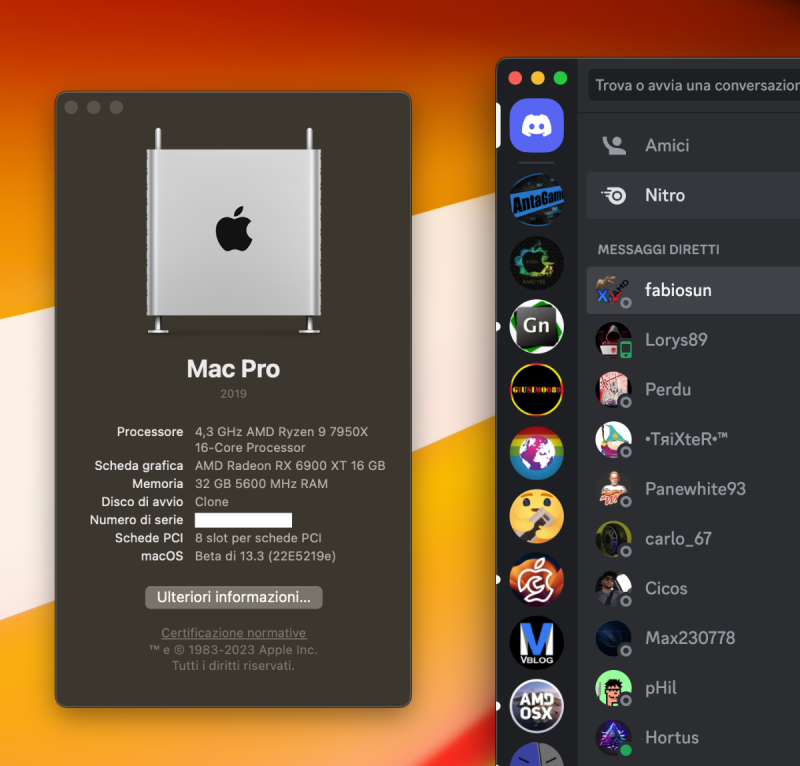
Task: Open direct message with fabiosun
Action: point(693,290)
